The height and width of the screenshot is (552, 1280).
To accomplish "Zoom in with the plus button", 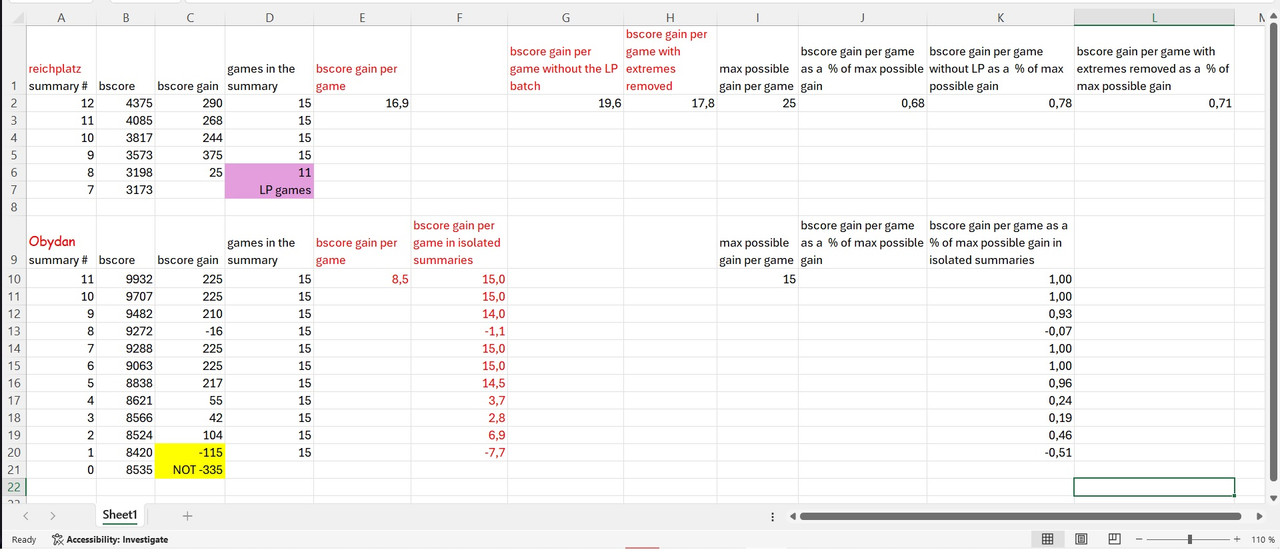I will point(1238,539).
